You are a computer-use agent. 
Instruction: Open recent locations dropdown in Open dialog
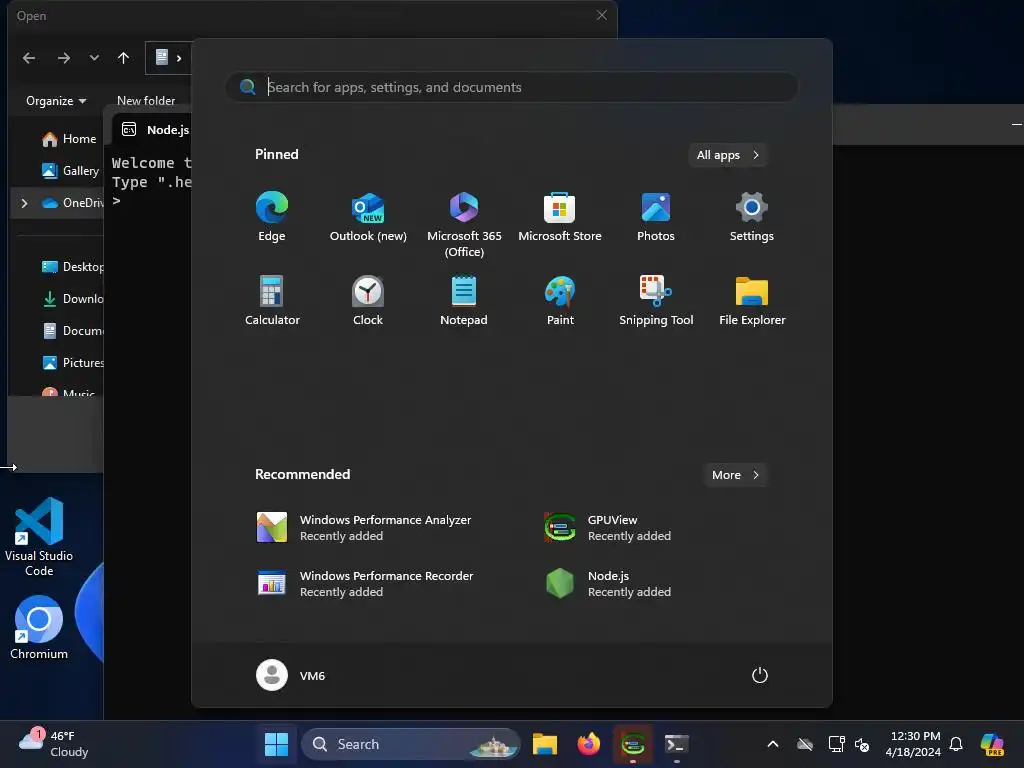[x=94, y=58]
